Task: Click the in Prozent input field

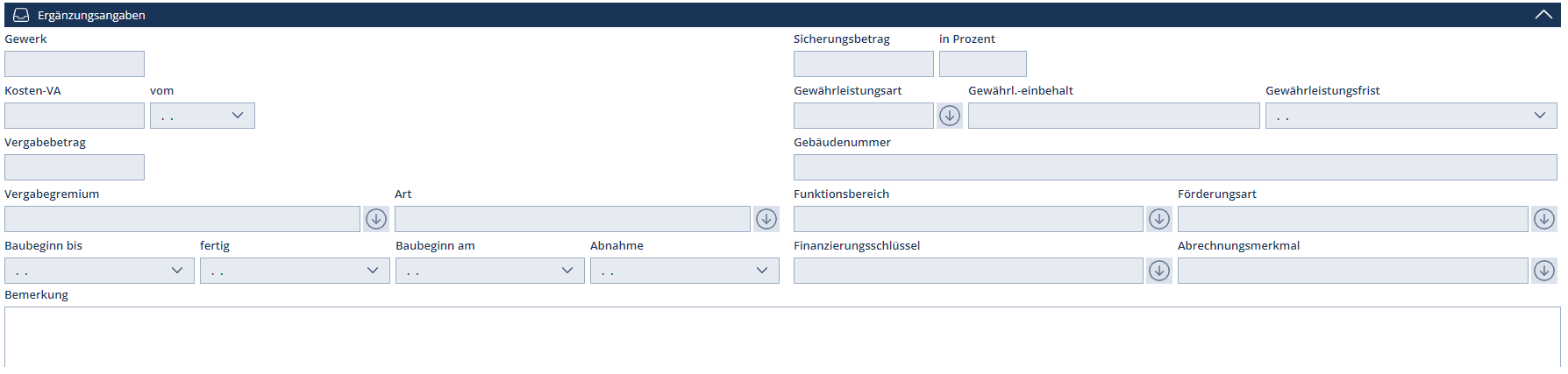Action: 982,64
